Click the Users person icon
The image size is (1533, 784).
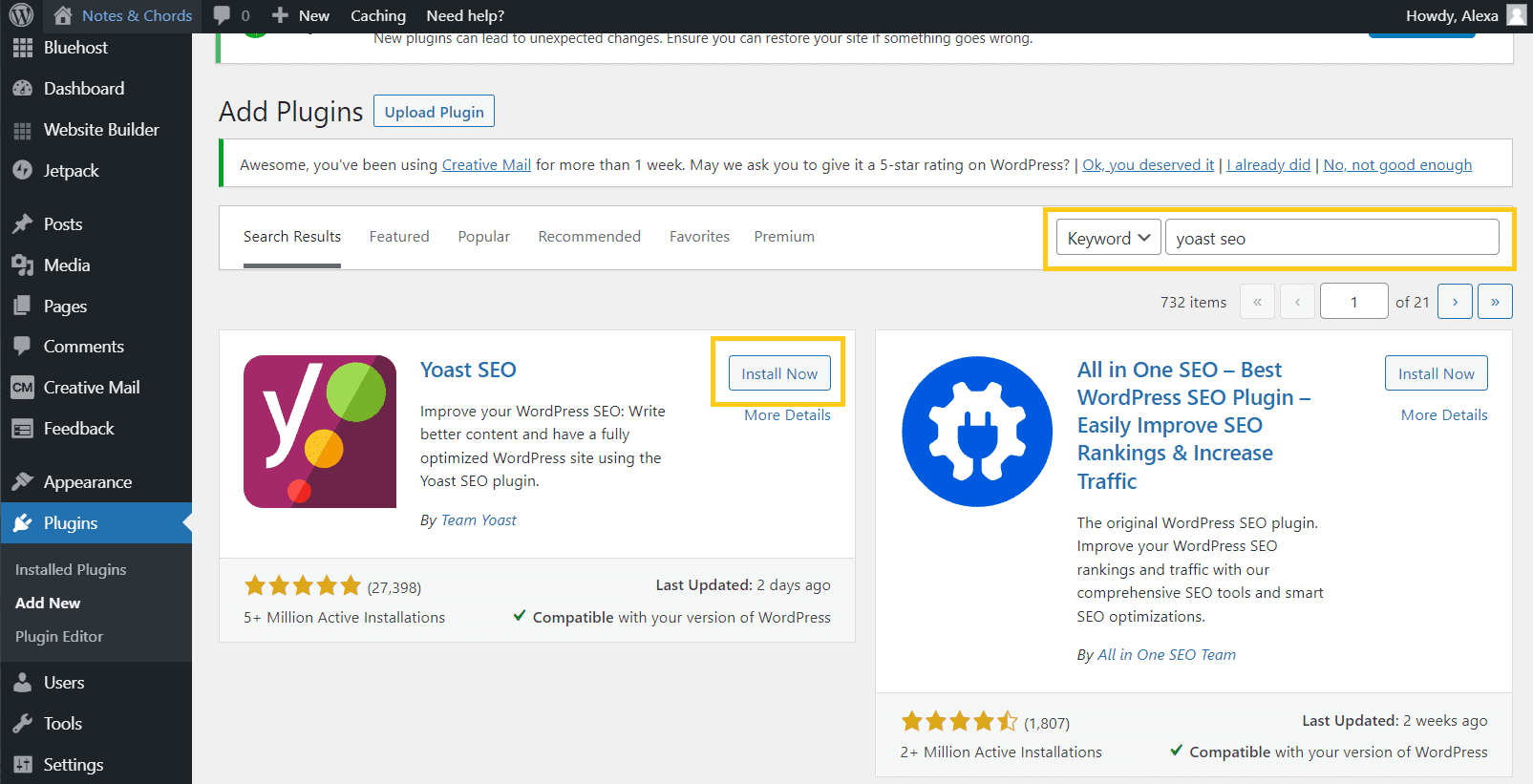[x=23, y=683]
